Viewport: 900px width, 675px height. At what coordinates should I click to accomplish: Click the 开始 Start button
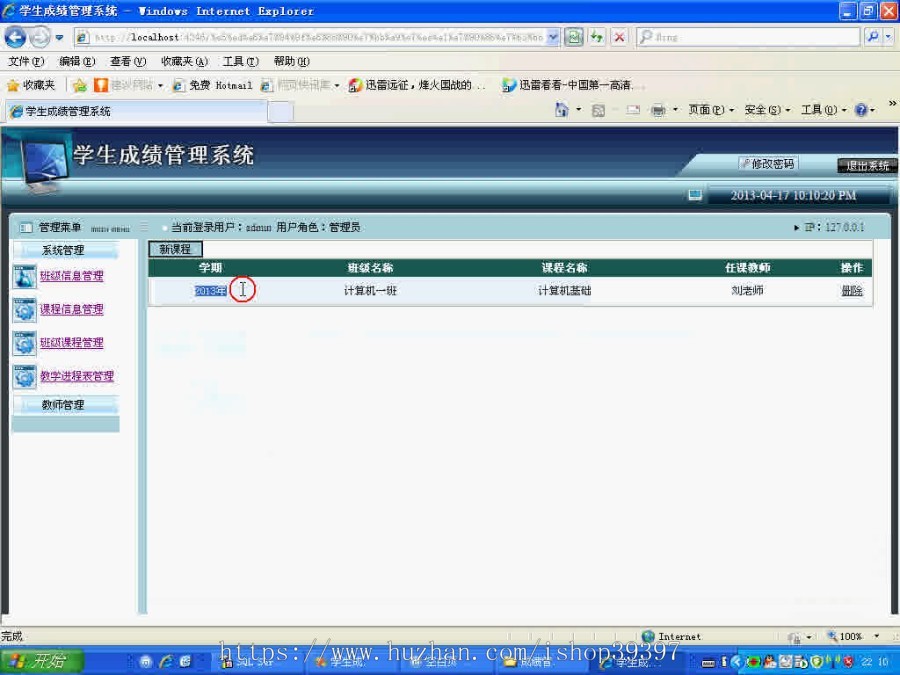click(x=42, y=661)
